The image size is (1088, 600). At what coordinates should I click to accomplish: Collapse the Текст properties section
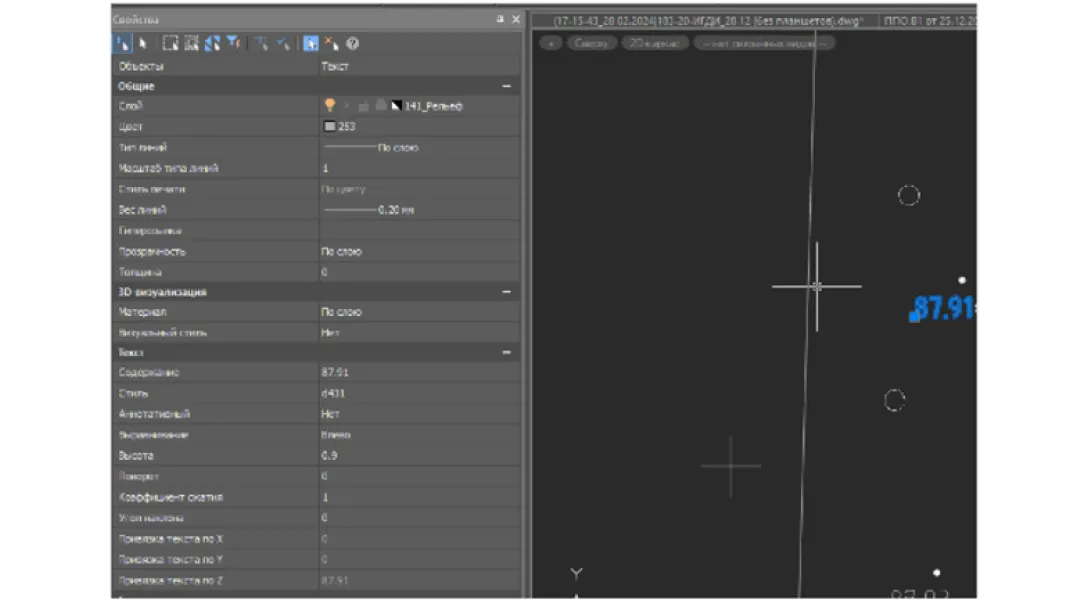(x=506, y=353)
